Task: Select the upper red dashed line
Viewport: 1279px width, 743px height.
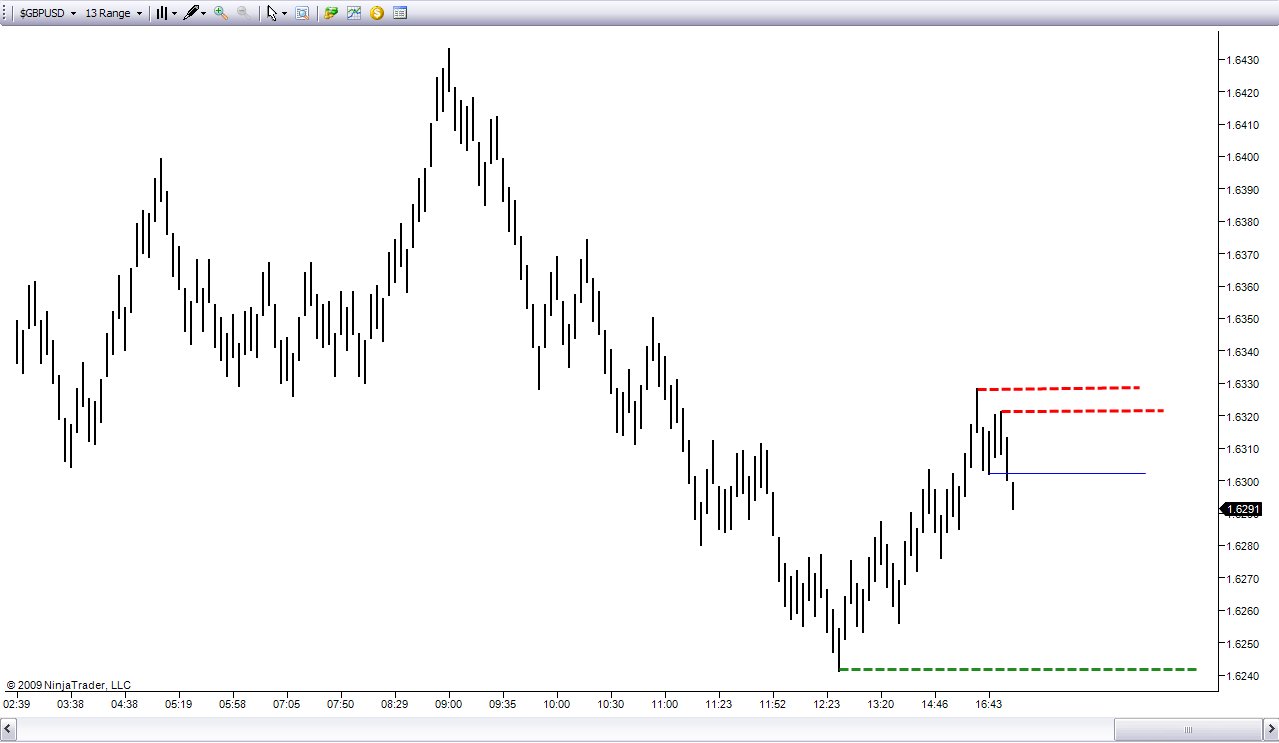Action: [1058, 388]
